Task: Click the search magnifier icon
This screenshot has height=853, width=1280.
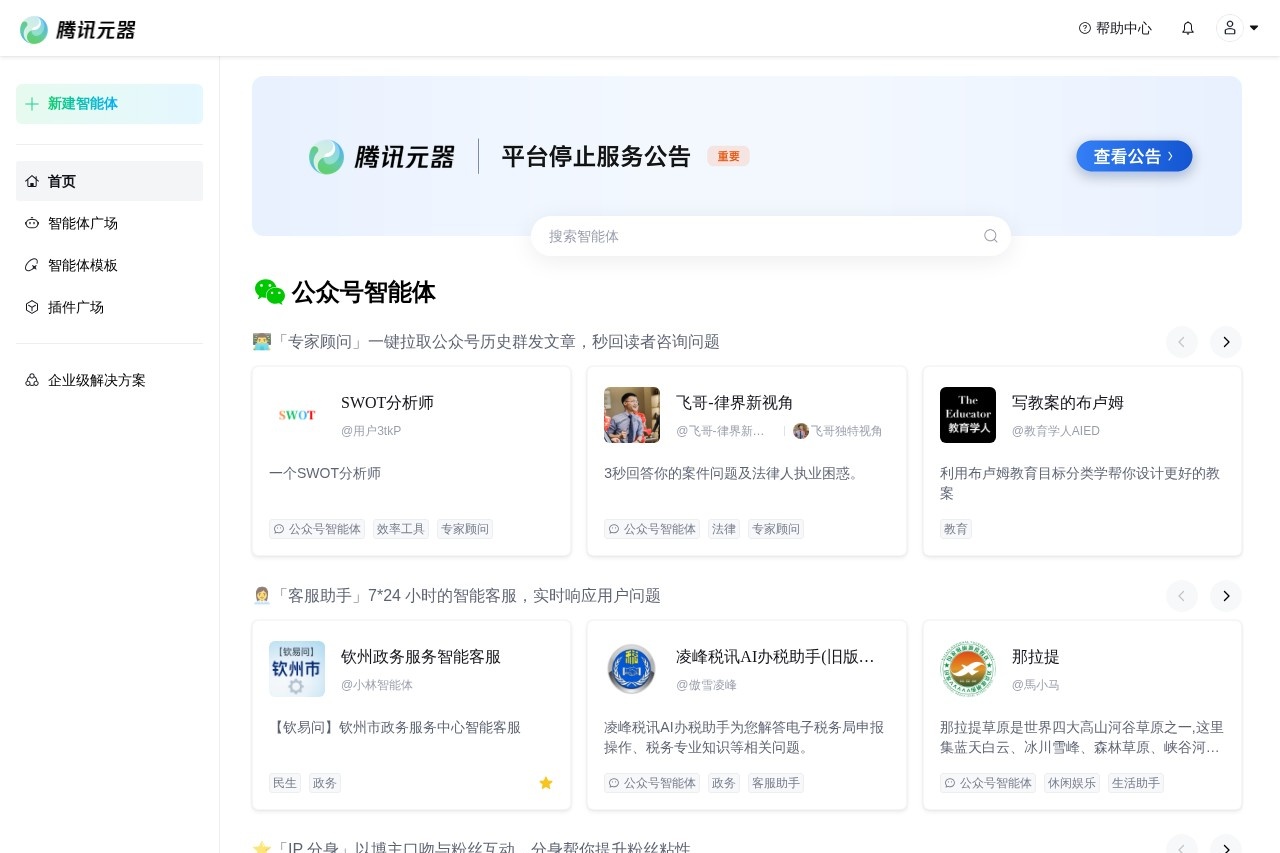Action: tap(991, 236)
